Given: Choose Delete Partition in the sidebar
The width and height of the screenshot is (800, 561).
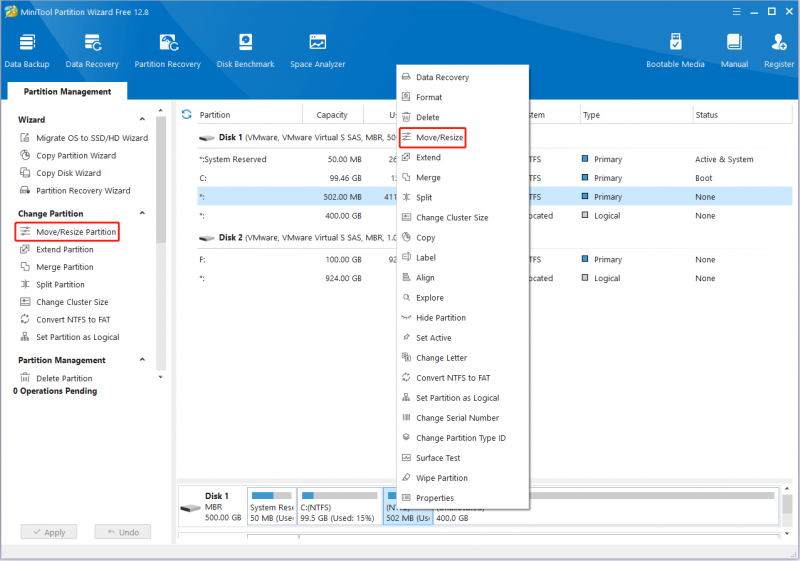Looking at the screenshot, I should point(56,378).
